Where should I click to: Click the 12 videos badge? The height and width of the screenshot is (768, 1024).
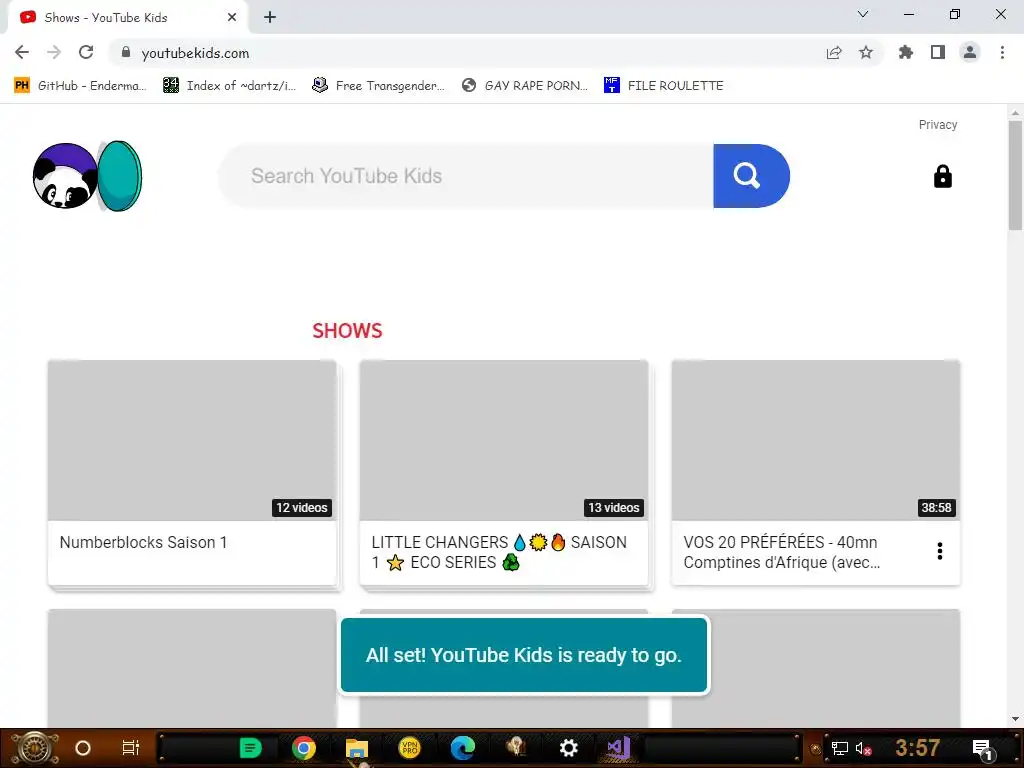click(302, 507)
